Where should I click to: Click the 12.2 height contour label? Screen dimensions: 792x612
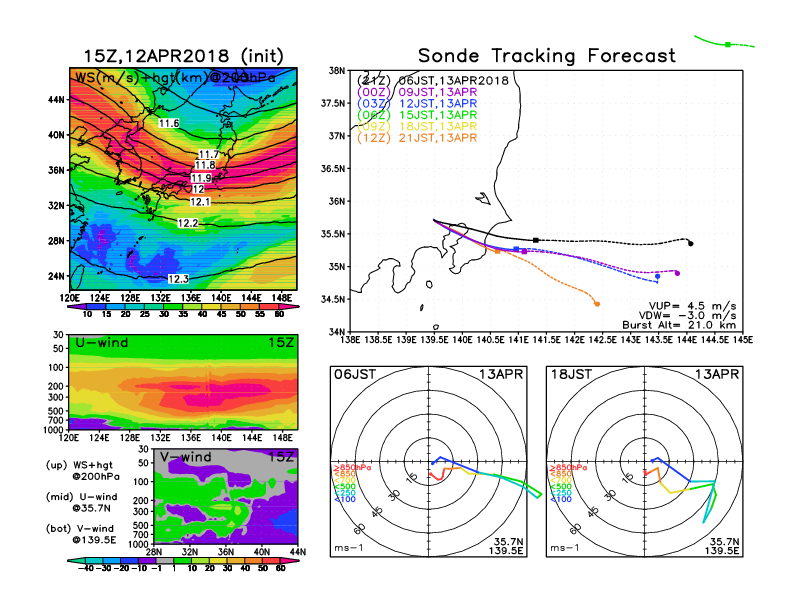pos(188,223)
